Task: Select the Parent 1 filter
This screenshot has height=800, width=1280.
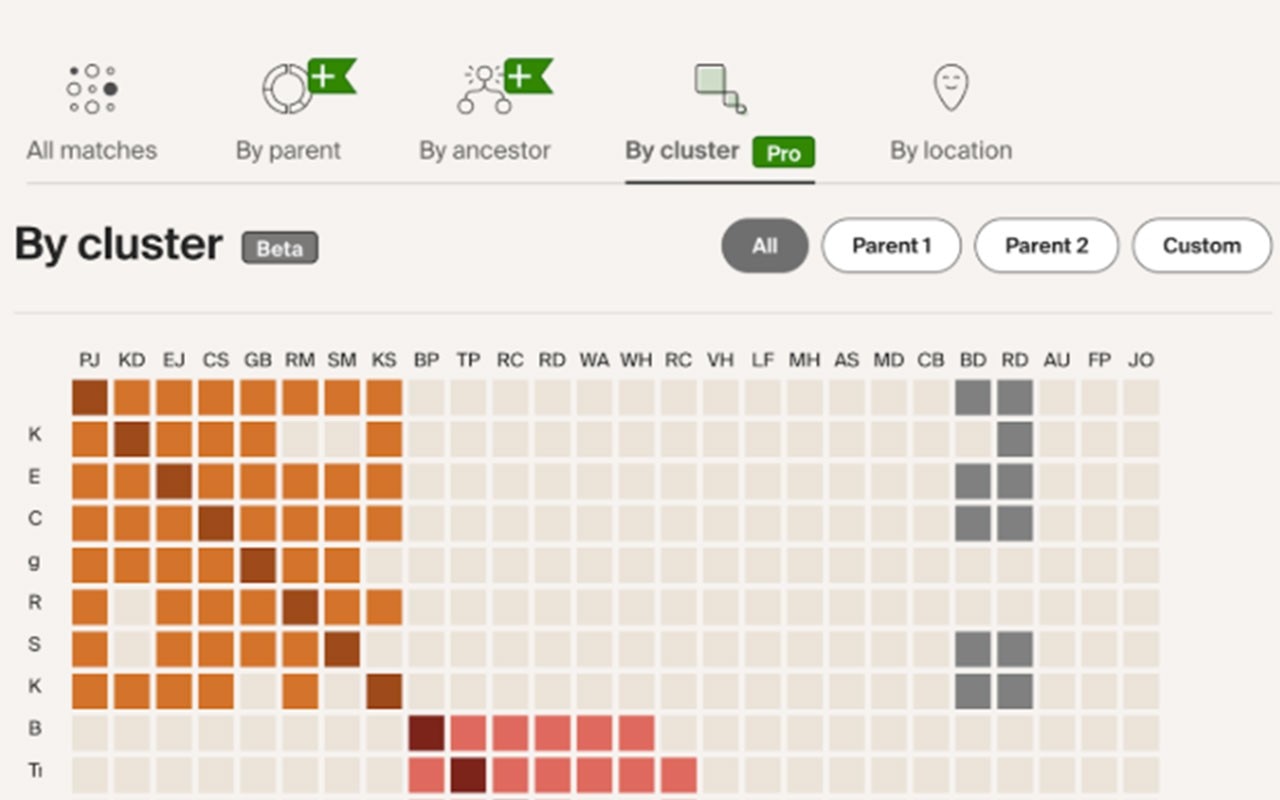Action: tap(891, 246)
